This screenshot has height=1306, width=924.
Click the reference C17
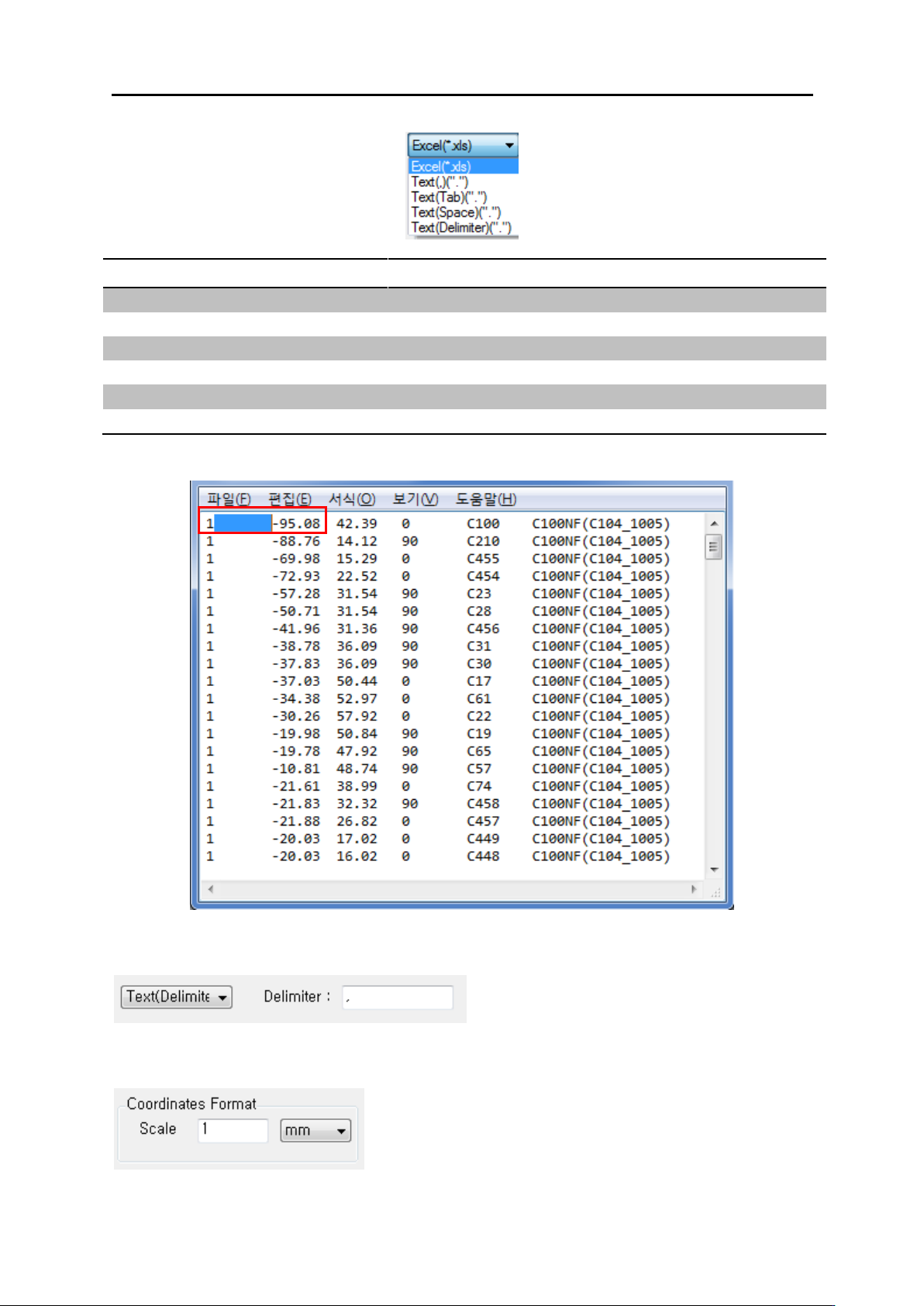point(479,681)
